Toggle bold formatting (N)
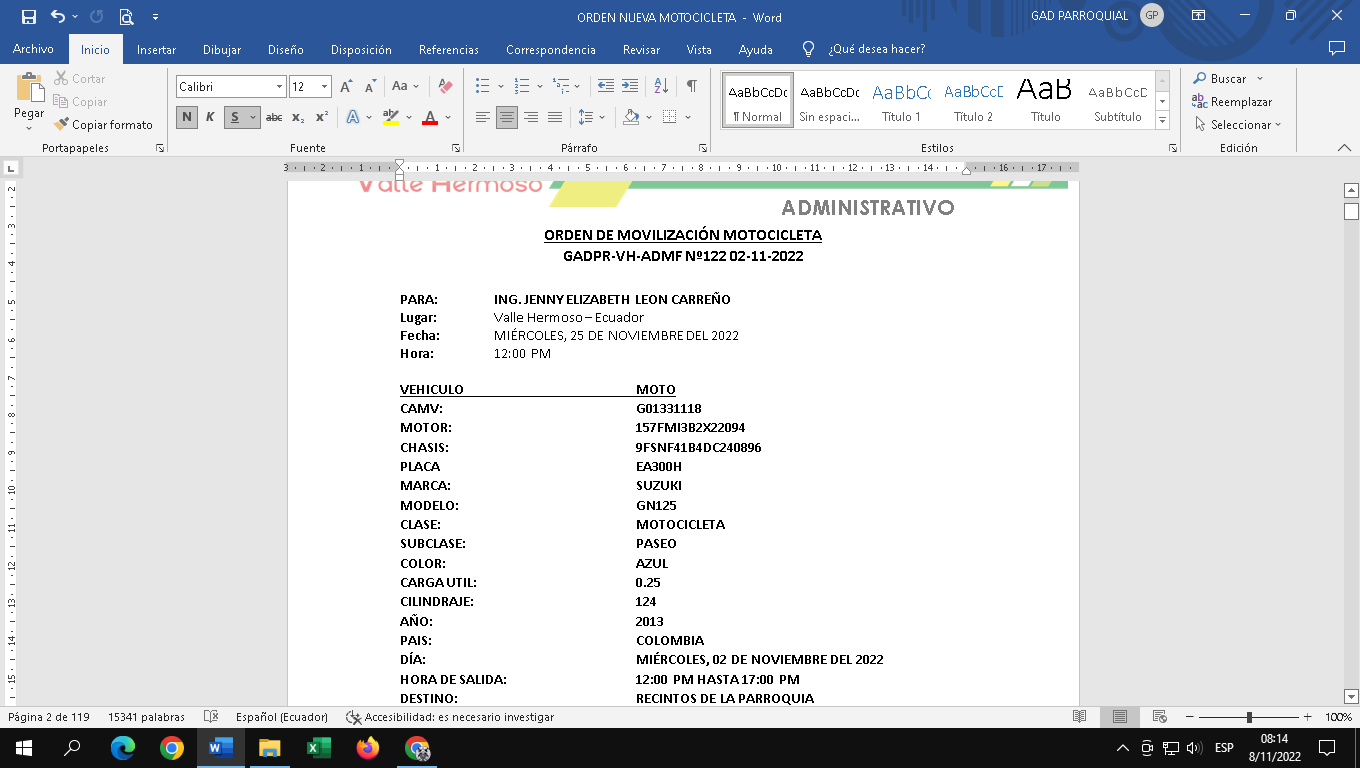Viewport: 1360px width, 768px height. click(x=187, y=117)
